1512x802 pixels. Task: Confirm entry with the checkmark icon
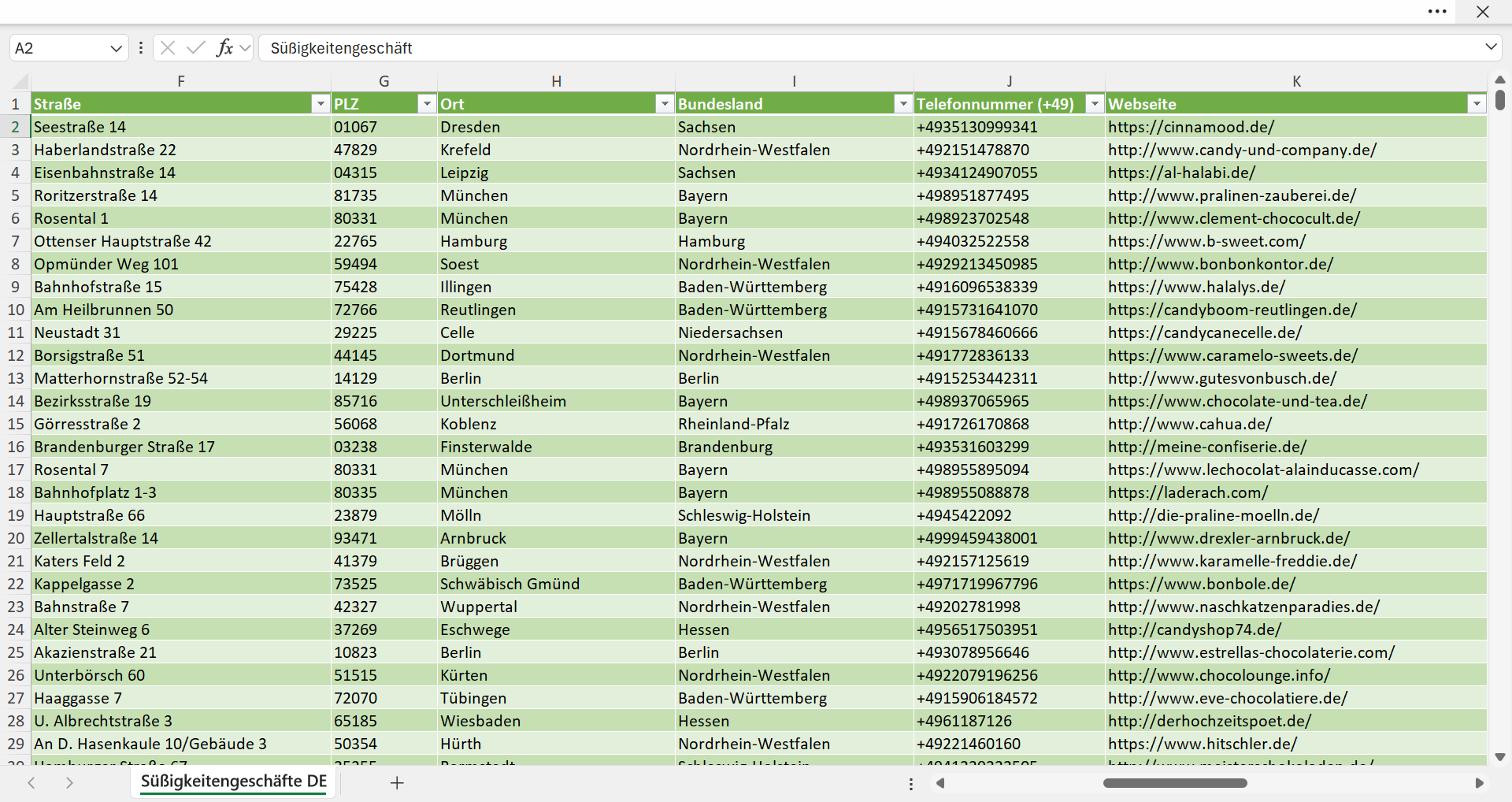195,48
